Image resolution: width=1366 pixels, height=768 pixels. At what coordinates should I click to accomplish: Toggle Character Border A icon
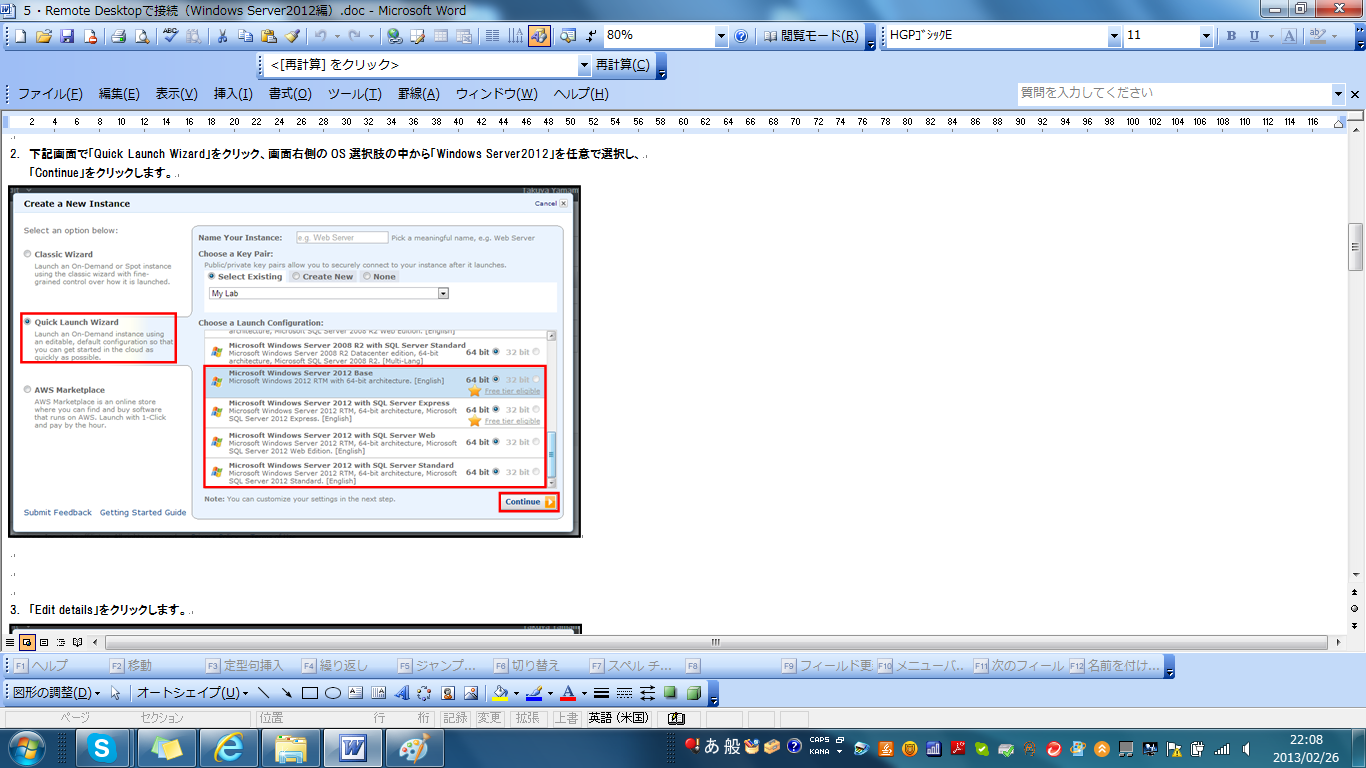[1289, 36]
